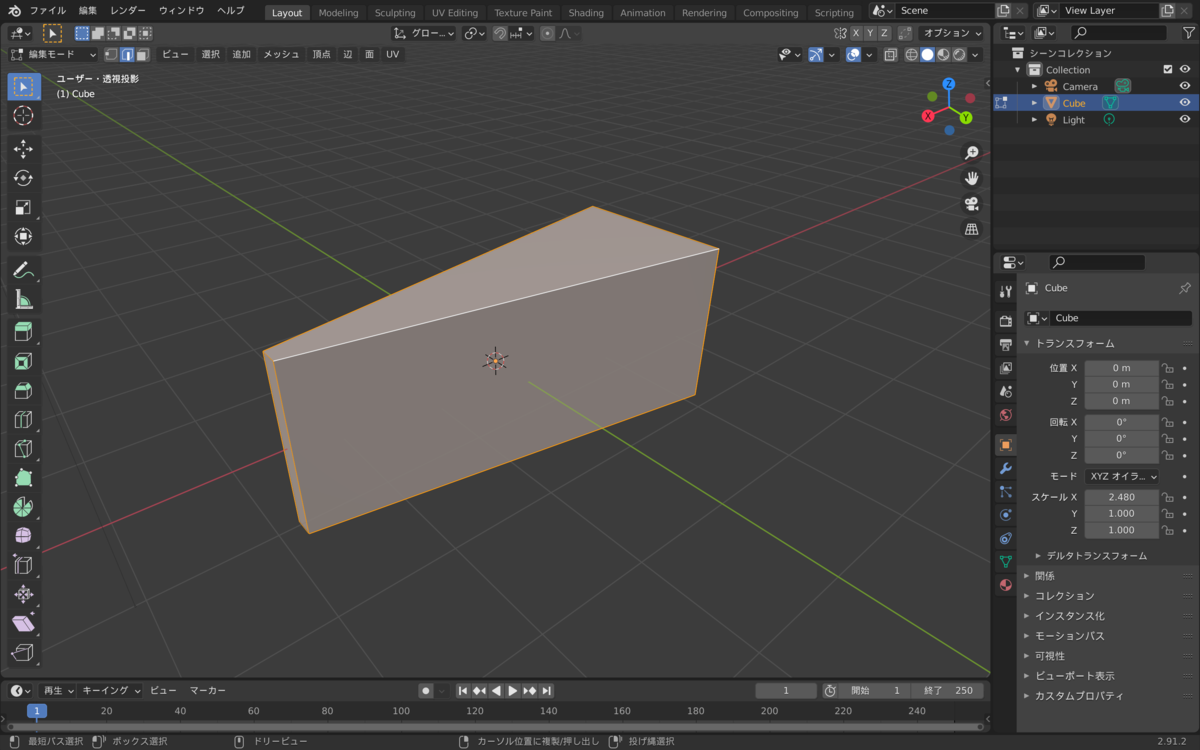Open the Modifier wrench properties tab
Image resolution: width=1200 pixels, height=750 pixels.
tap(1006, 468)
